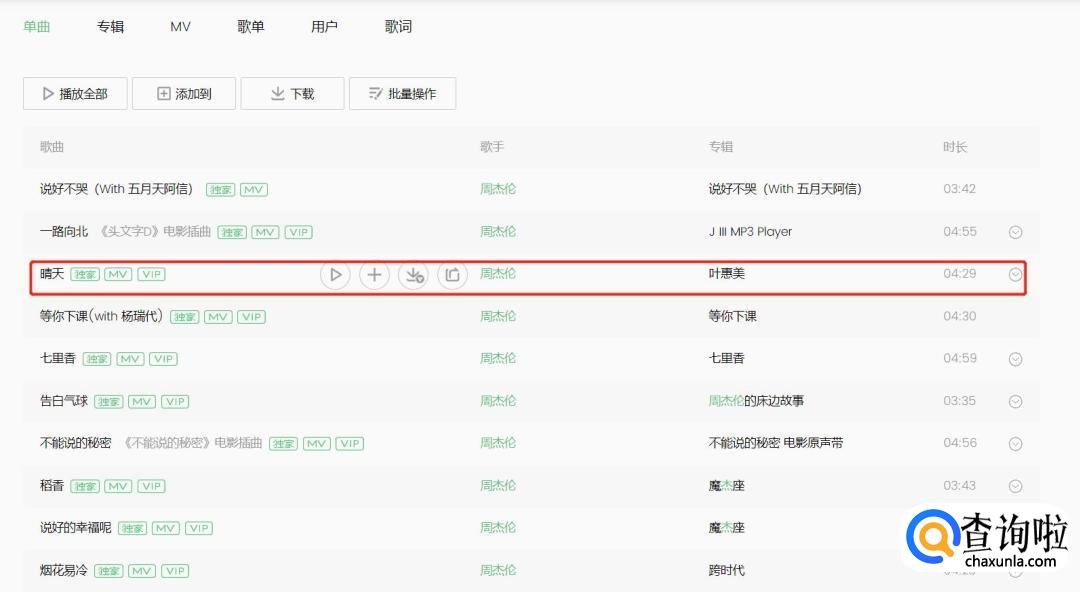
Task: Open MV badge for 七里香
Action: click(x=129, y=359)
